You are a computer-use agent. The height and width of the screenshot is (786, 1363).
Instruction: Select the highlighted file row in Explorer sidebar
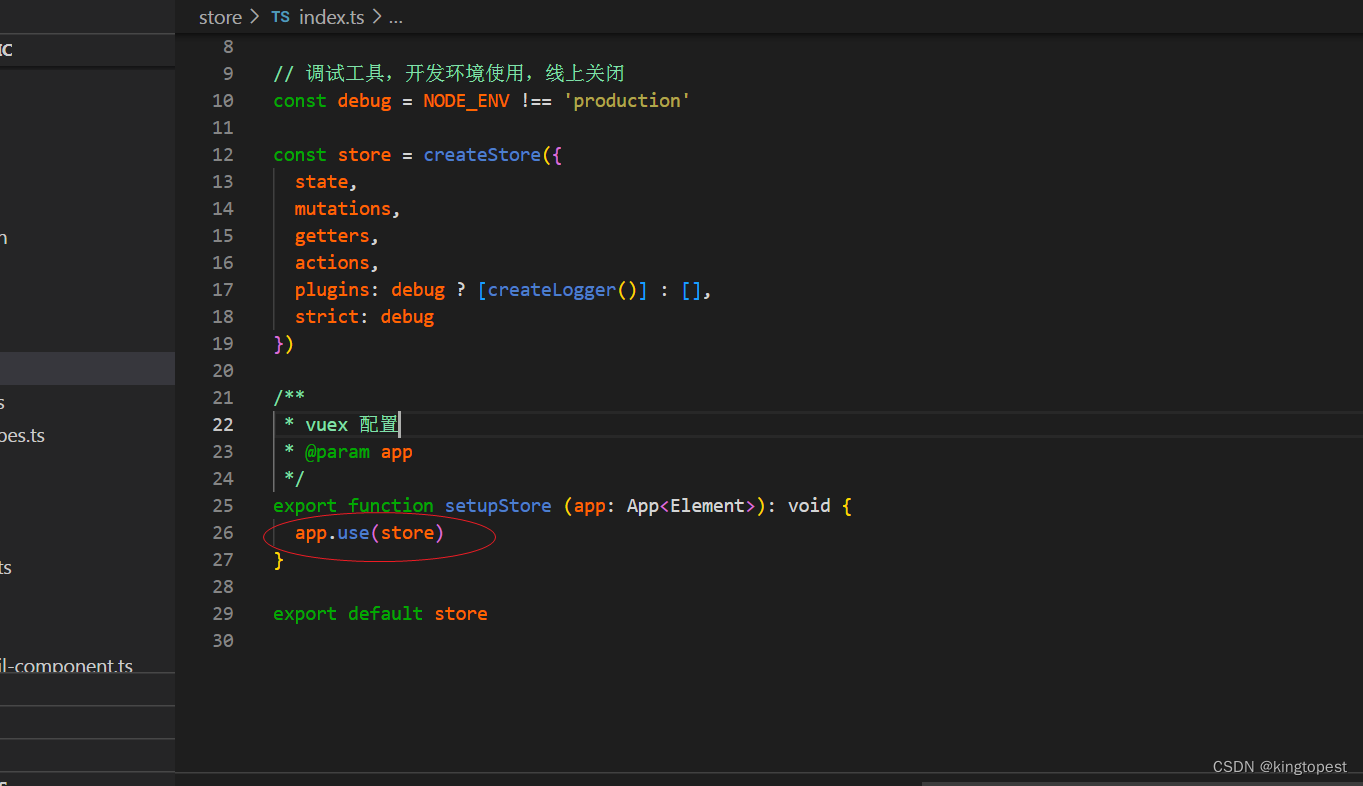tap(87, 368)
